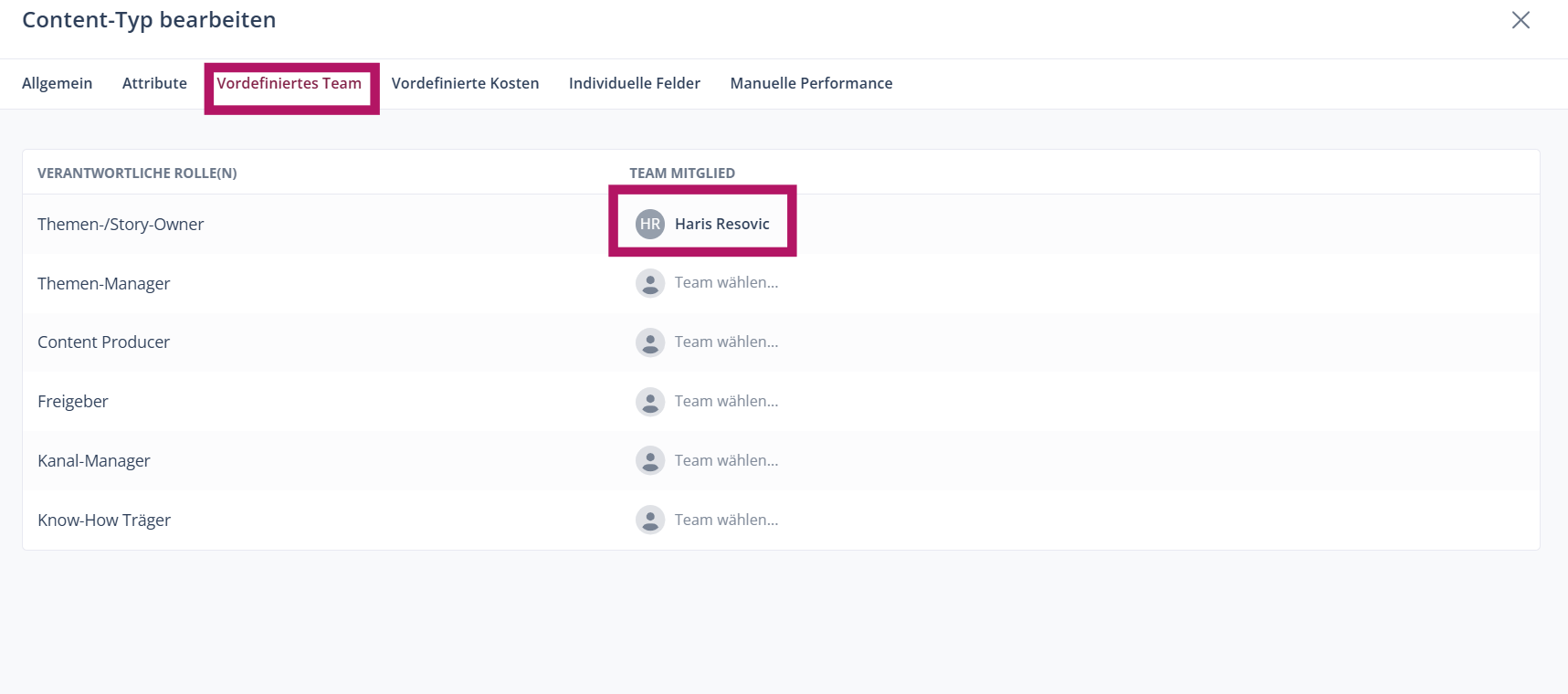Open the Attribute tab
The height and width of the screenshot is (694, 1568).
click(x=154, y=83)
